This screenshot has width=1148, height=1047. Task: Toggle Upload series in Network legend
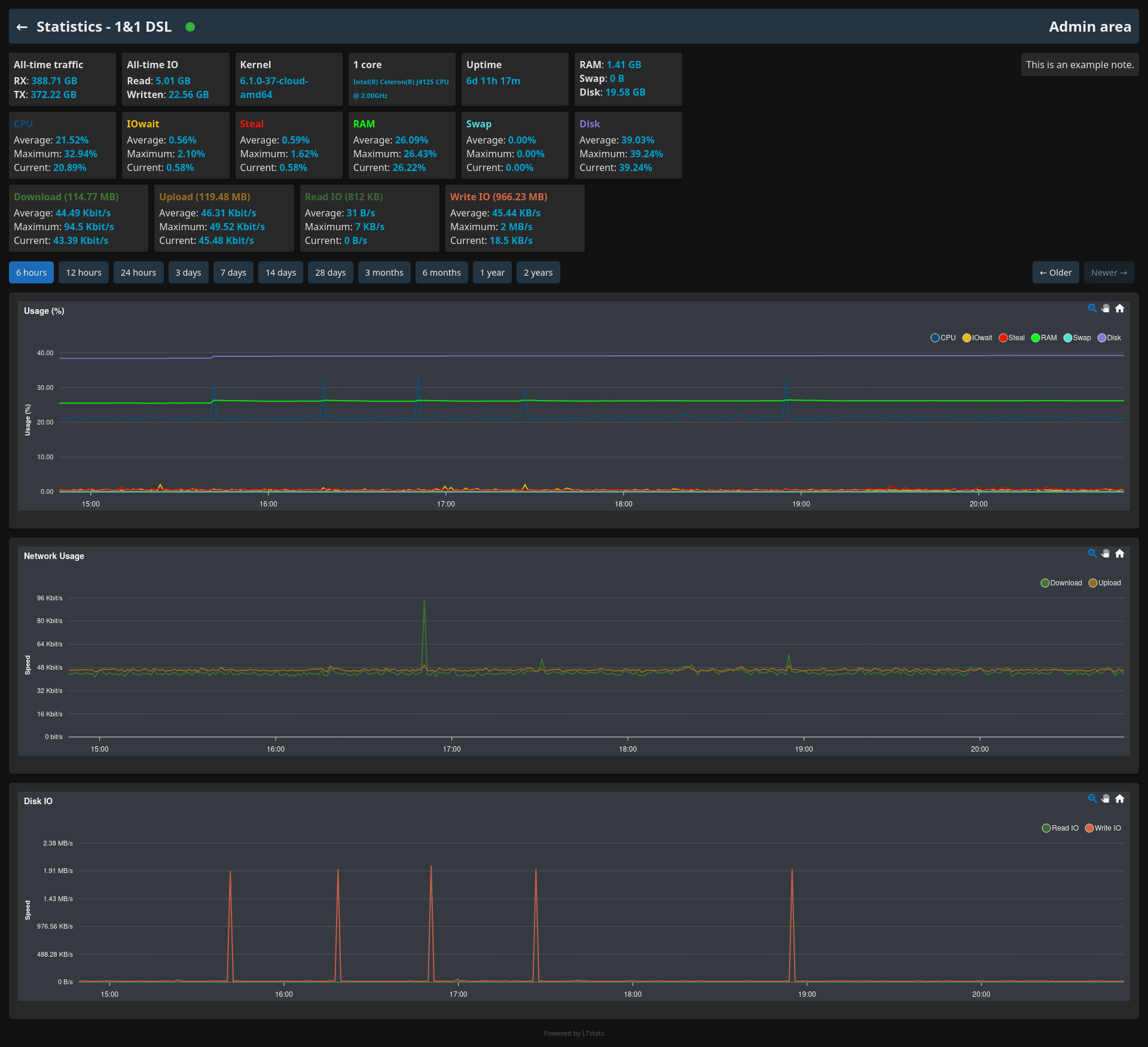click(x=1104, y=583)
